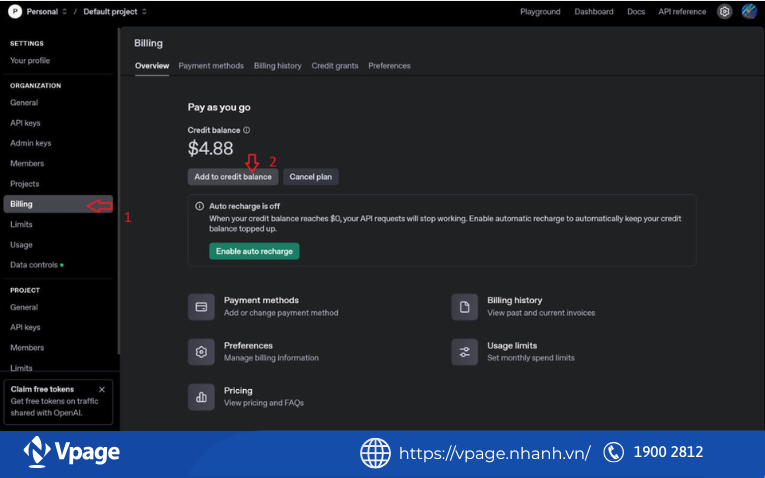
Task: Open the Payment methods tile title
Action: click(x=261, y=300)
